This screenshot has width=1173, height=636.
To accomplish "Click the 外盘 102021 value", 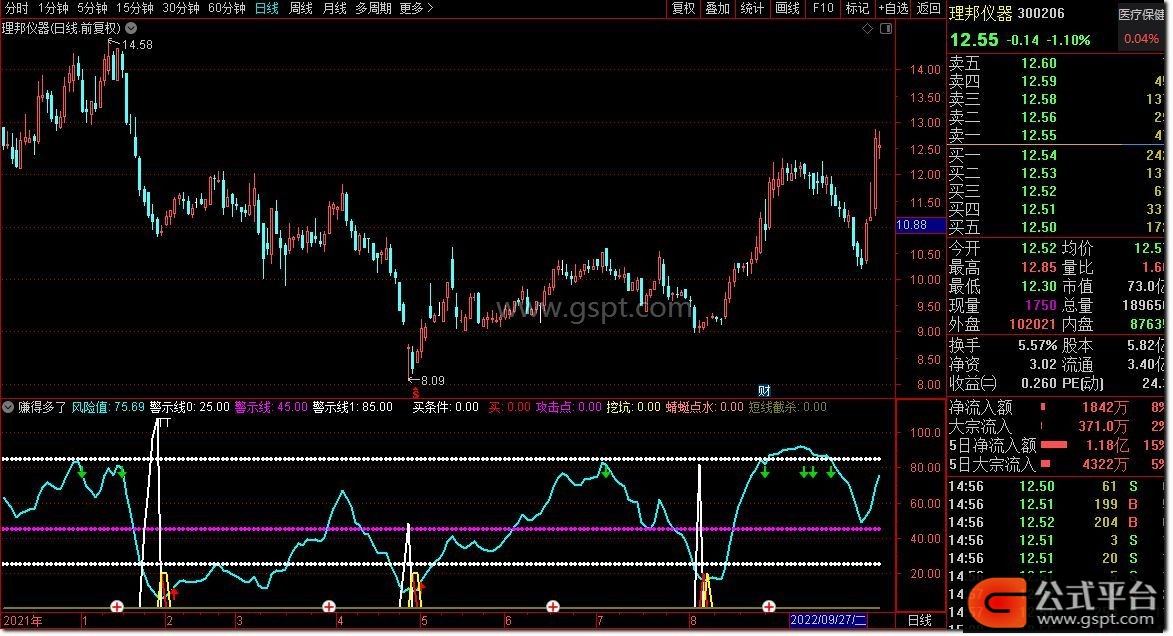I will pyautogui.click(x=1032, y=324).
